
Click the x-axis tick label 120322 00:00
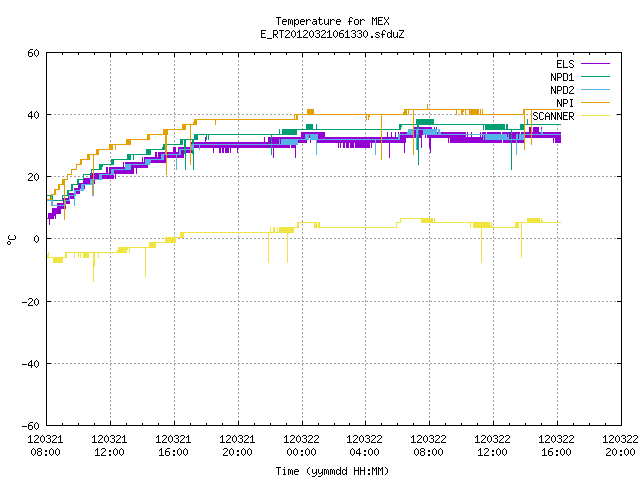[301, 446]
